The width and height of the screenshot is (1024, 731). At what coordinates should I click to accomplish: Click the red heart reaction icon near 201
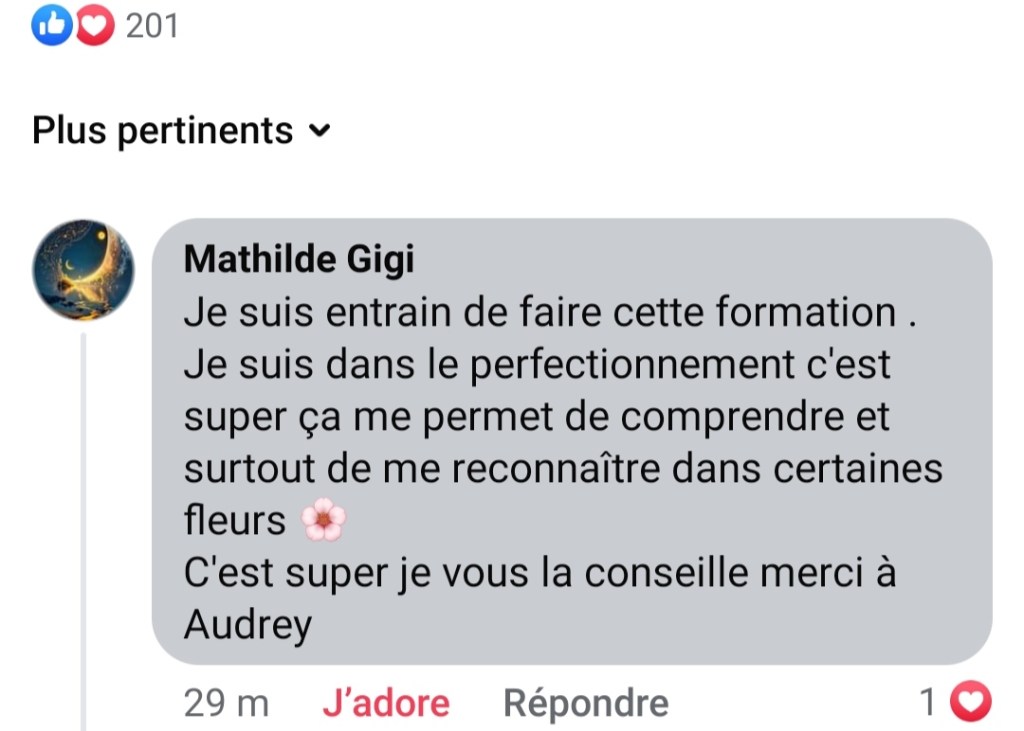coord(95,26)
